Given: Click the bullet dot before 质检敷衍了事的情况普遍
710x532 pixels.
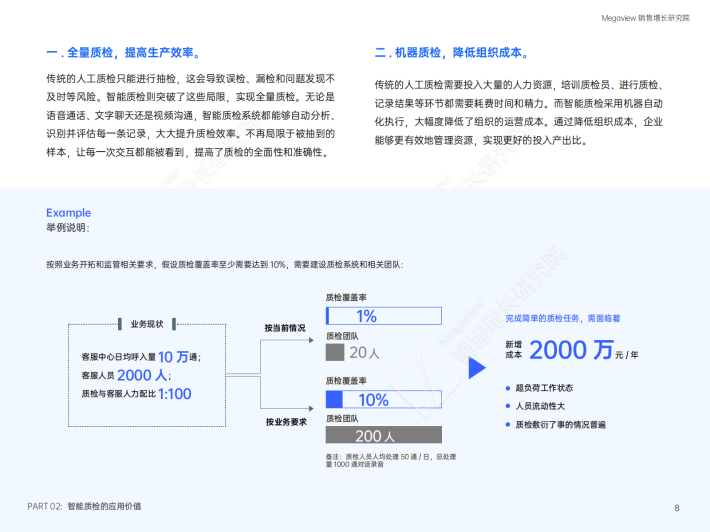Looking at the screenshot, I should click(x=508, y=425).
